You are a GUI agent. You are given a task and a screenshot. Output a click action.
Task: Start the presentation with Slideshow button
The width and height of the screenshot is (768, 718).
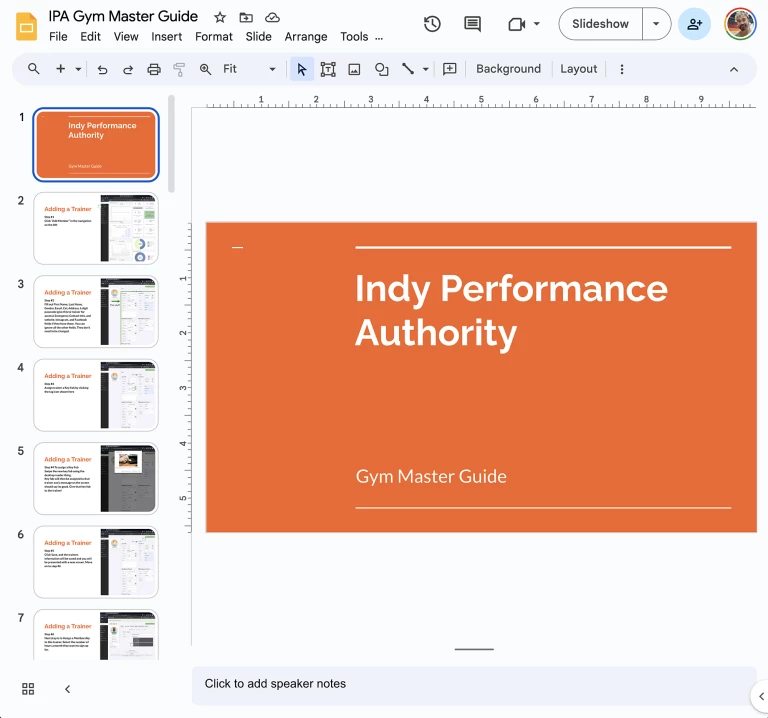click(600, 24)
